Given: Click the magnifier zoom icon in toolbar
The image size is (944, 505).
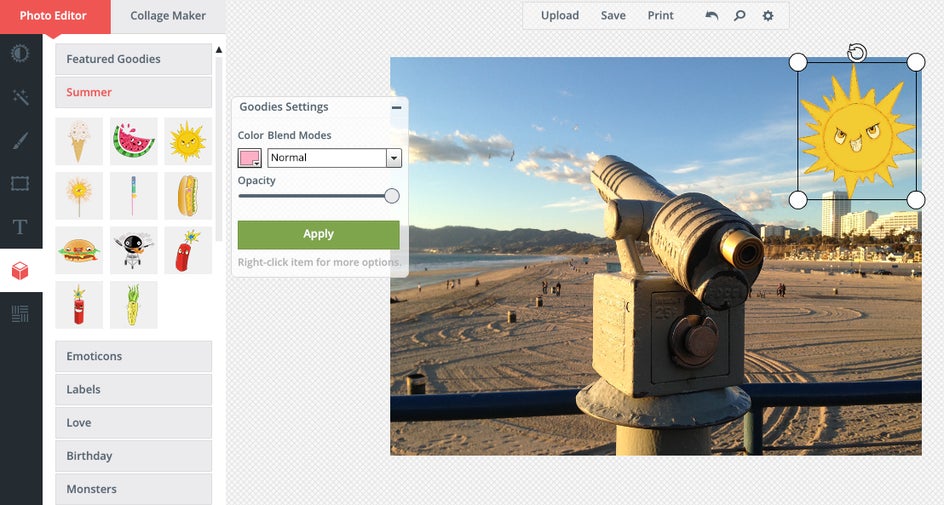Looking at the screenshot, I should (739, 16).
